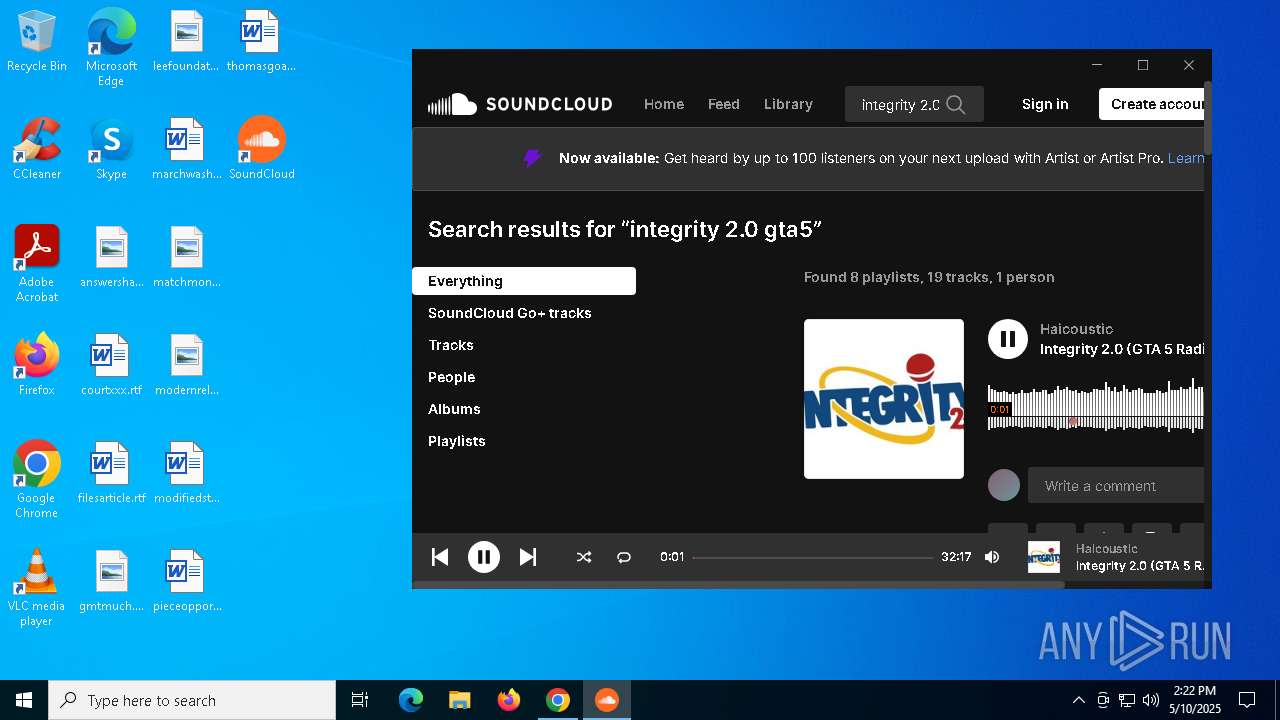Select the Everything filter
This screenshot has height=720, width=1280.
[524, 281]
